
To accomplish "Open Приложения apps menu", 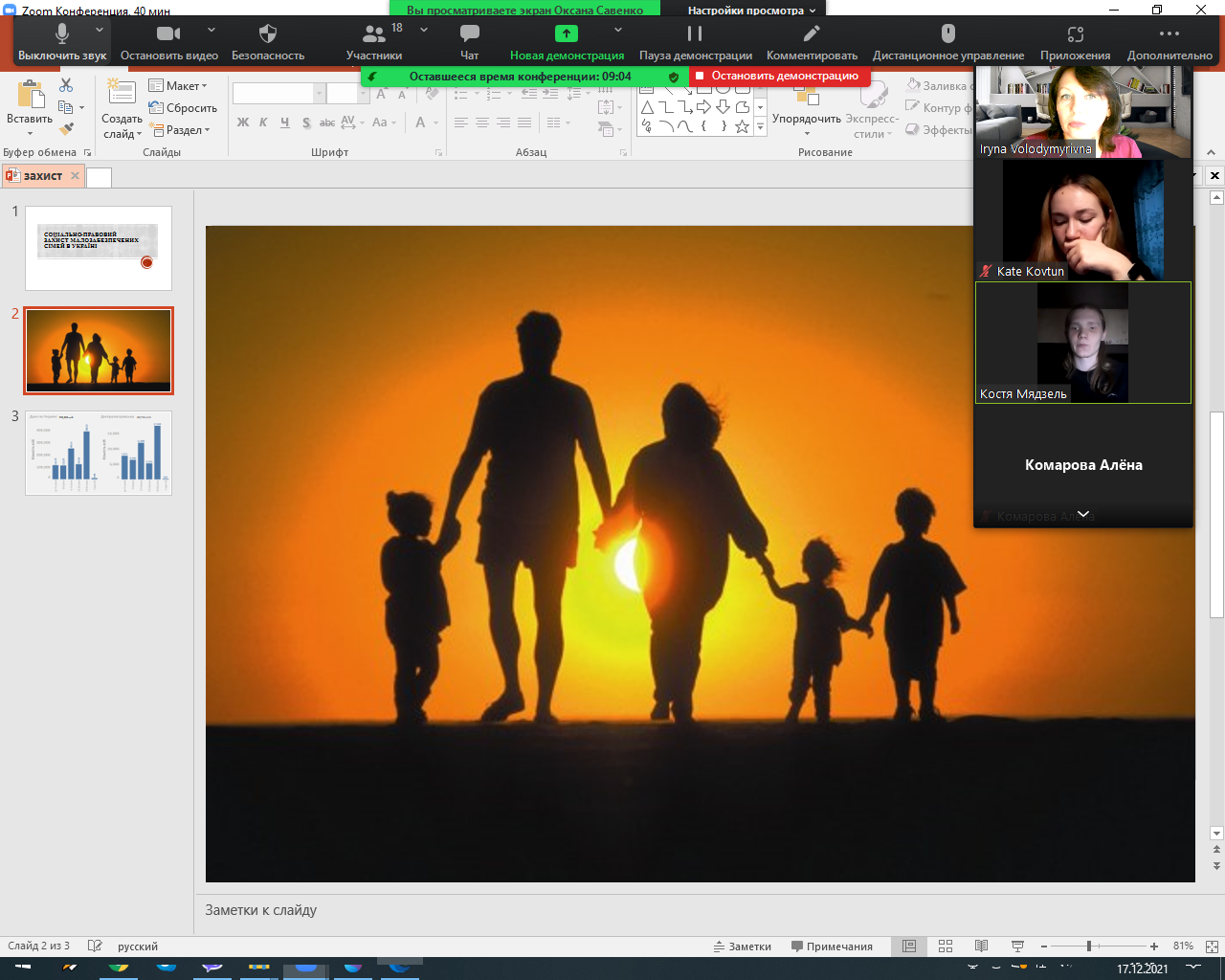I will point(1076,43).
